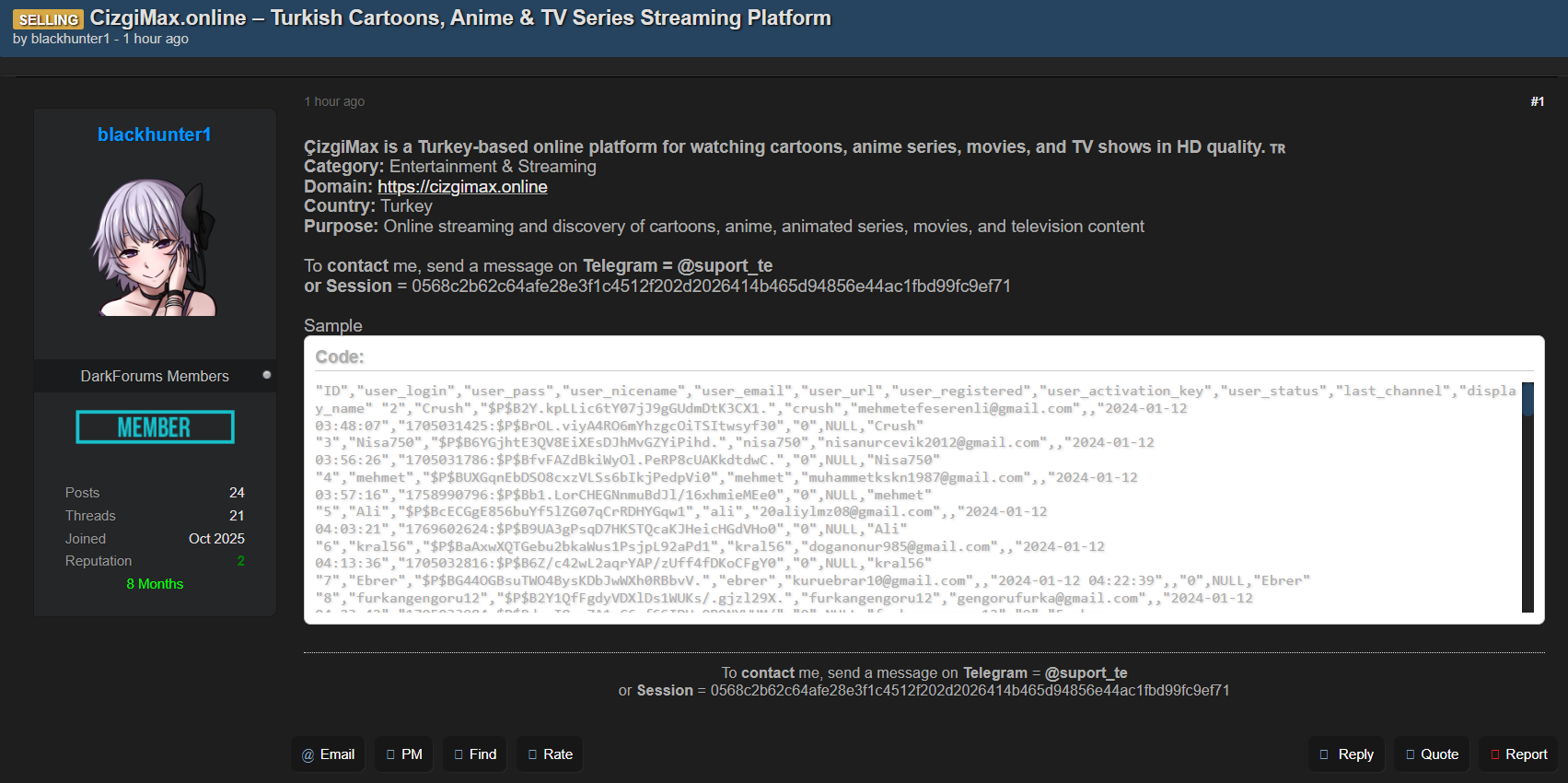The image size is (1568, 783).
Task: Click the Find button
Action: click(x=475, y=754)
